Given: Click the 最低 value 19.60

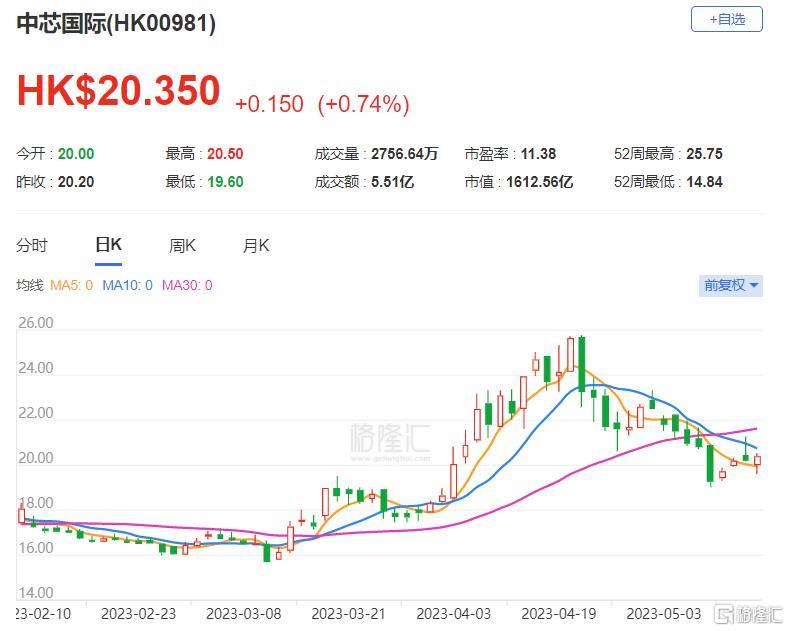Looking at the screenshot, I should [x=225, y=182].
